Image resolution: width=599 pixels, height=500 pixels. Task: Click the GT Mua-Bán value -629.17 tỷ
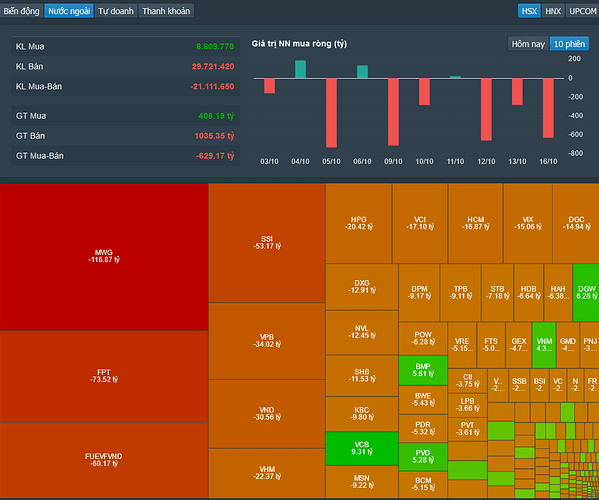(x=215, y=156)
